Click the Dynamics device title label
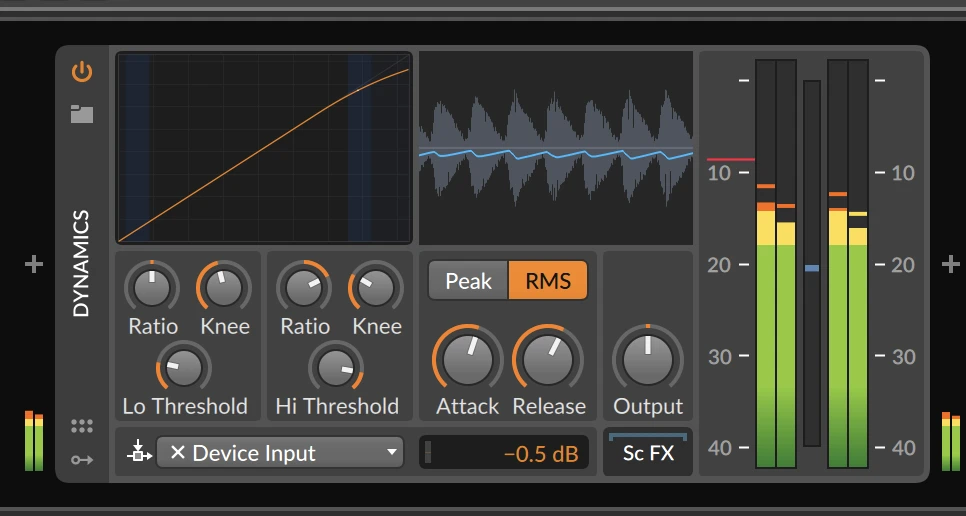This screenshot has width=966, height=516. click(82, 264)
